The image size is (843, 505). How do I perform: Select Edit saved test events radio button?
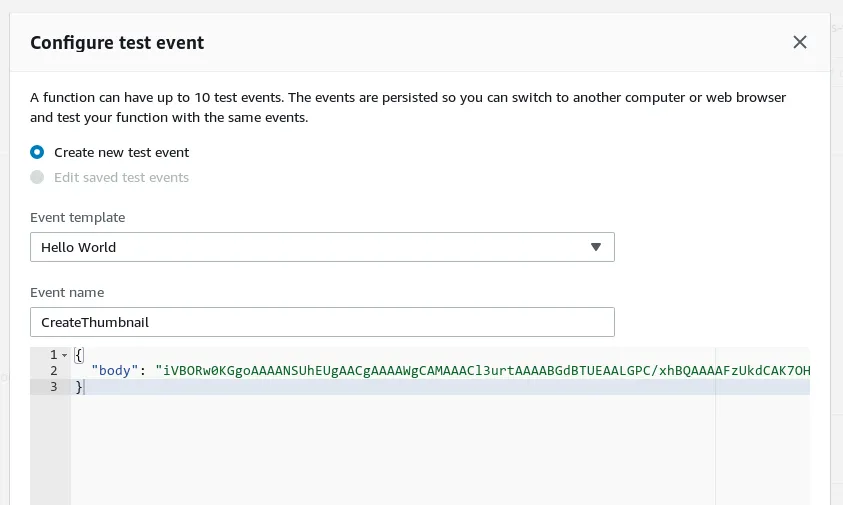[x=37, y=177]
